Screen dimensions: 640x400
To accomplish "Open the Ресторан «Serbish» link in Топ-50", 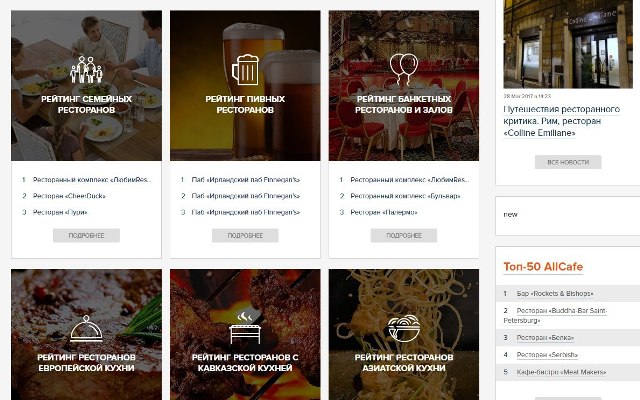I will click(x=547, y=355).
